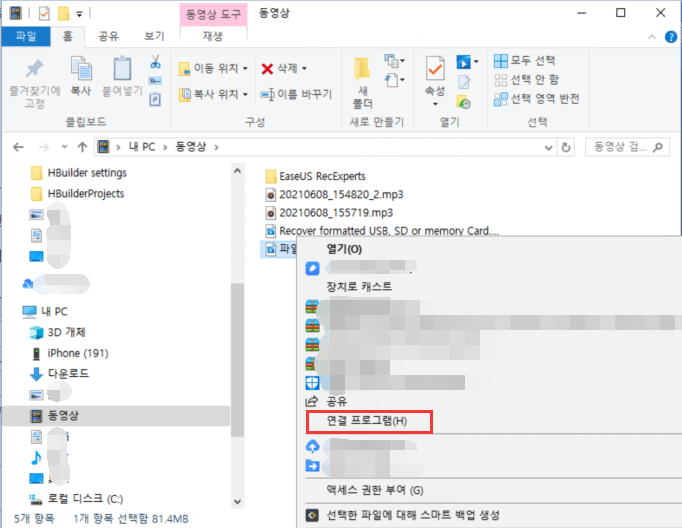Click the Edit icon in 열기 group
The height and width of the screenshot is (528, 682).
pyautogui.click(x=464, y=81)
